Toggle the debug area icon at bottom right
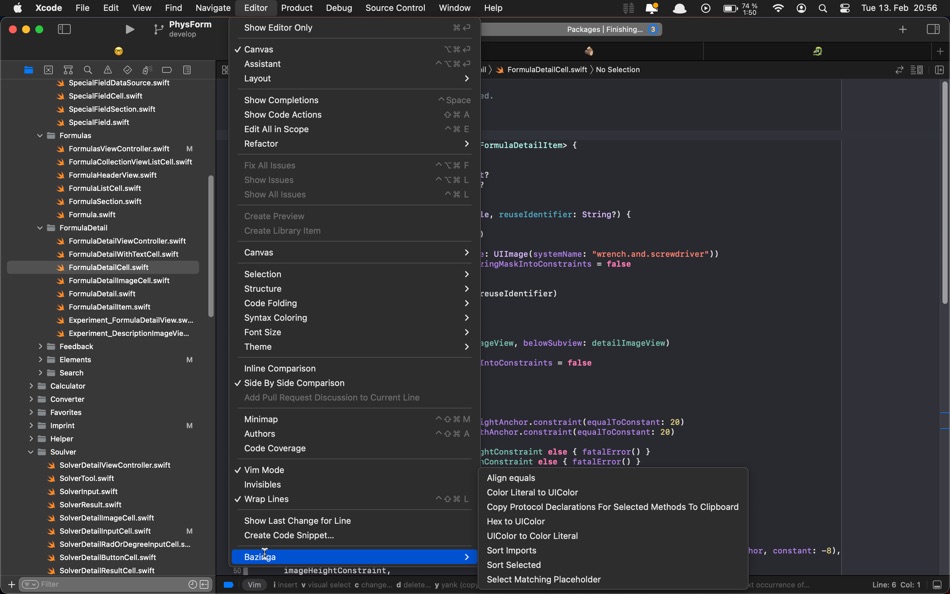This screenshot has width=950, height=594. [937, 585]
